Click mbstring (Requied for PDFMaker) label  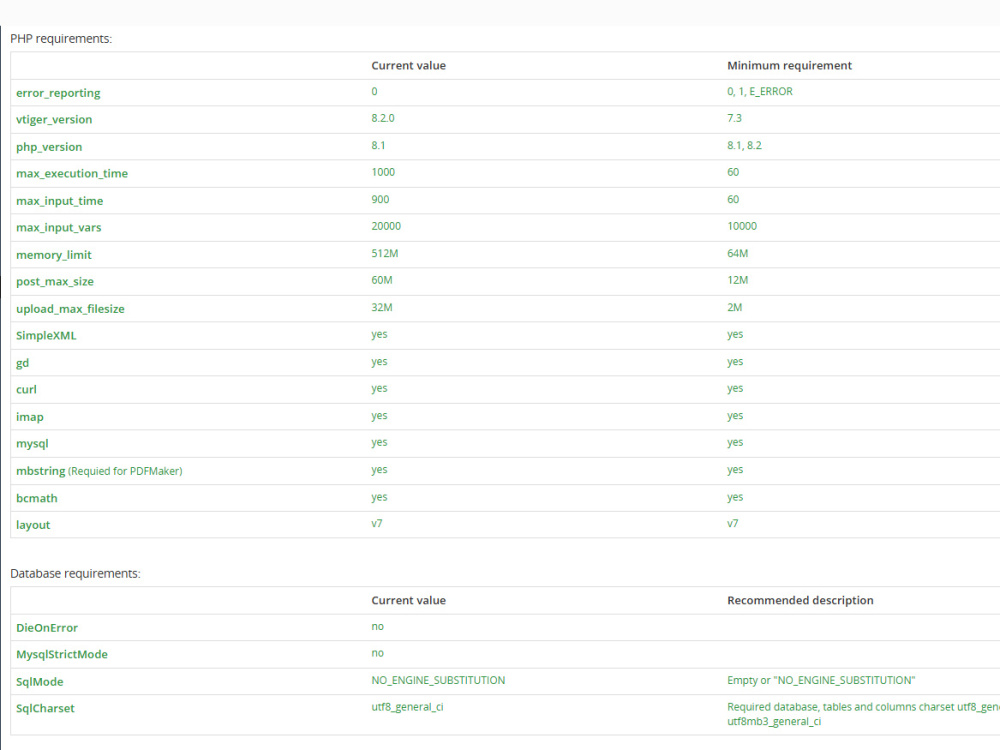coord(99,471)
